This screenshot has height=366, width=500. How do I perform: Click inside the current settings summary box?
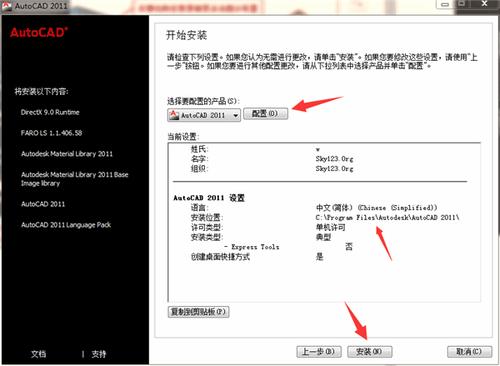[324, 222]
